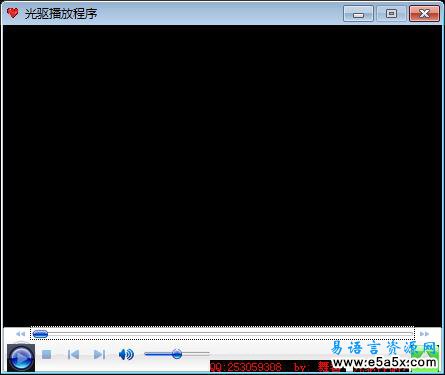445x375 pixels.
Task: Click the volume slider knob
Action: 177,354
